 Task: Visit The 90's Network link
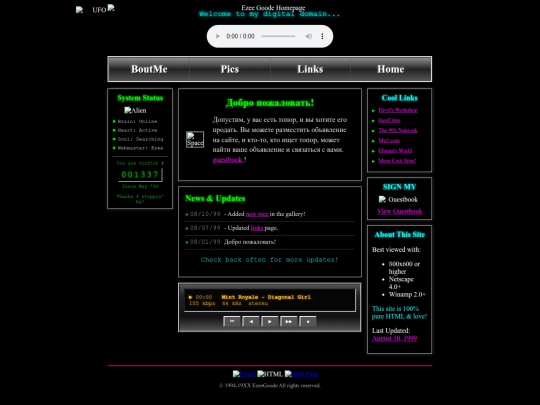398,130
